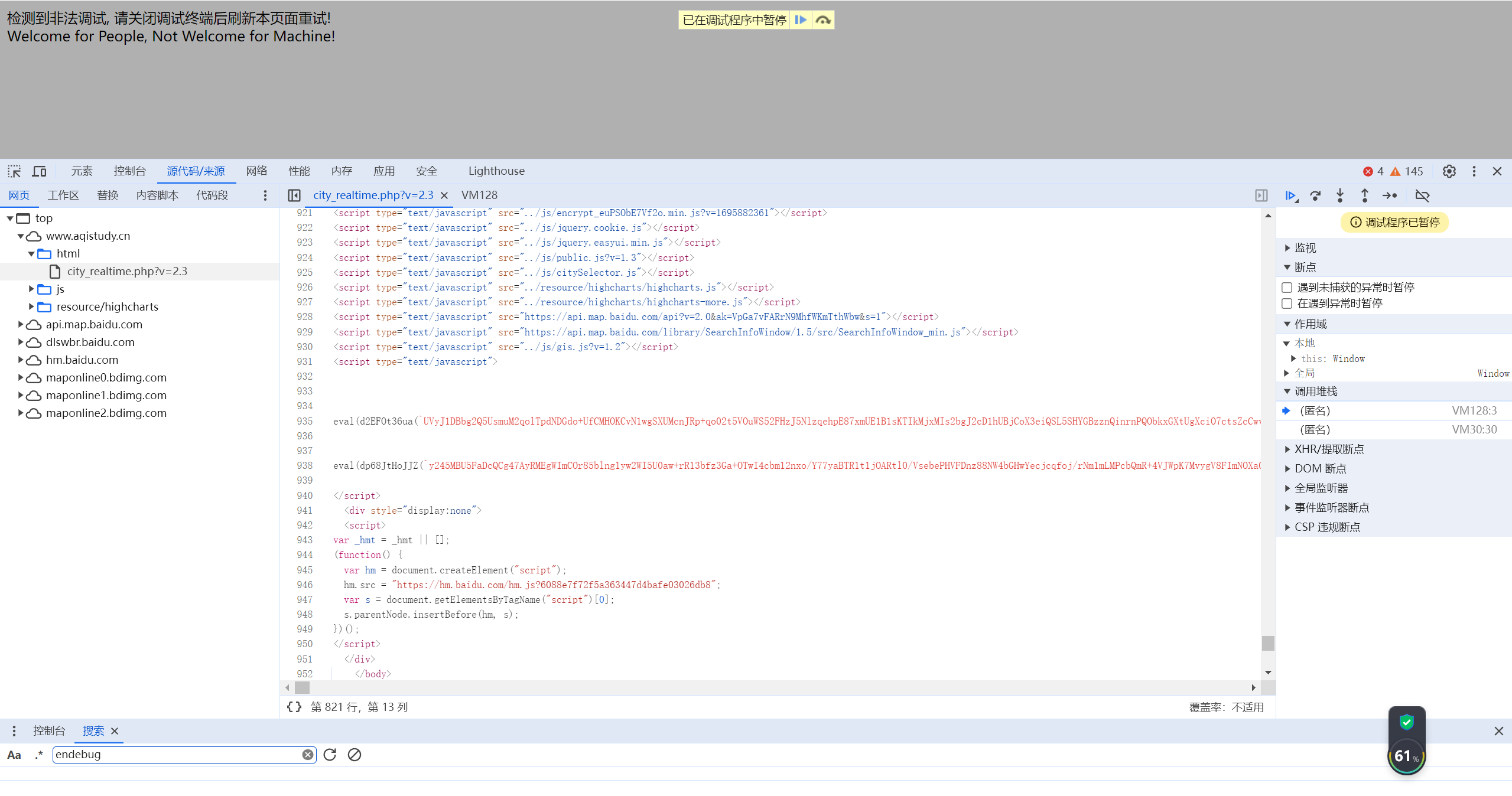
Task: Click the horizontal scrollbar thumb in the code pane
Action: pos(302,687)
